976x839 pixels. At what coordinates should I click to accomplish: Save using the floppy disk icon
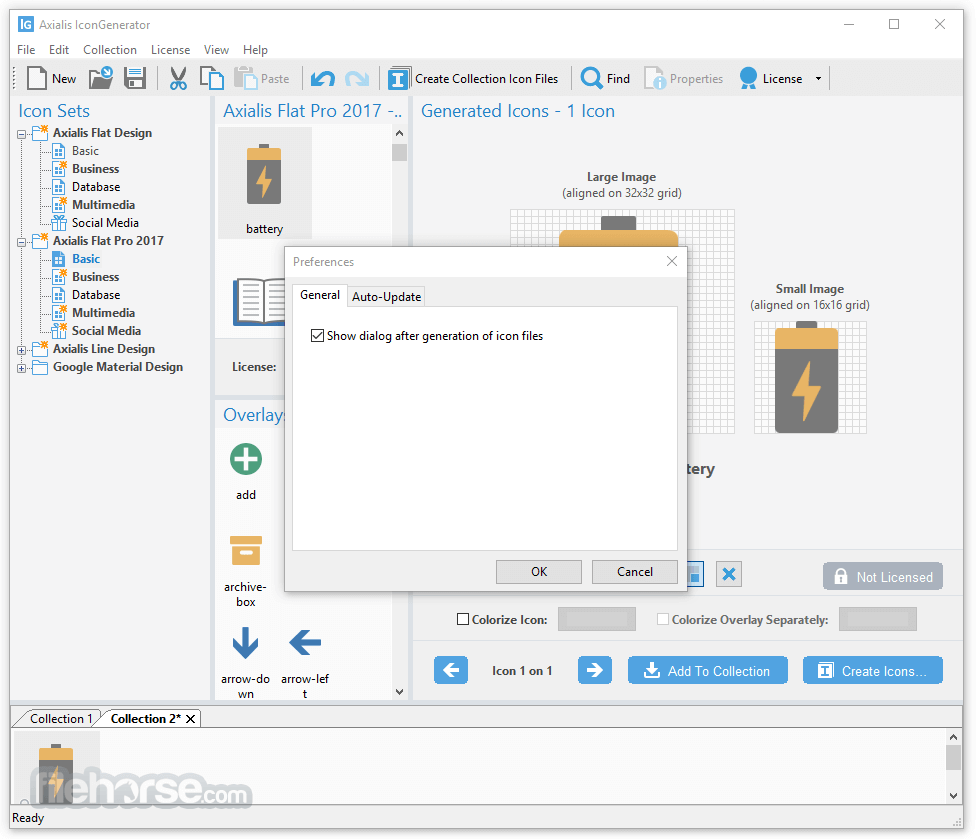pyautogui.click(x=134, y=78)
